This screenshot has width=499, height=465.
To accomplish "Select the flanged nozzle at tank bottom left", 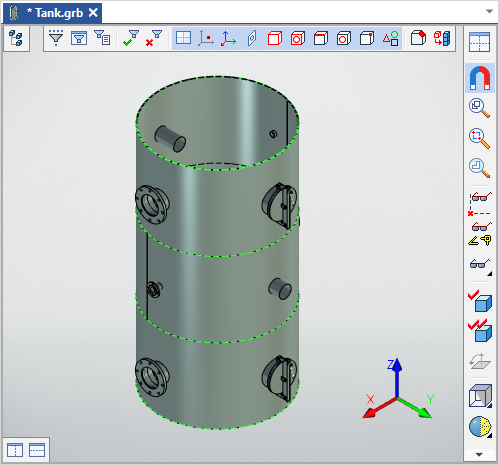I will 152,377.
